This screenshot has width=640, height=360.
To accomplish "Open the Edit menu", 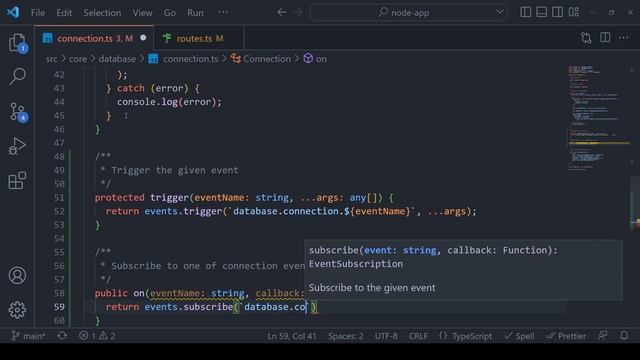I will [64, 13].
